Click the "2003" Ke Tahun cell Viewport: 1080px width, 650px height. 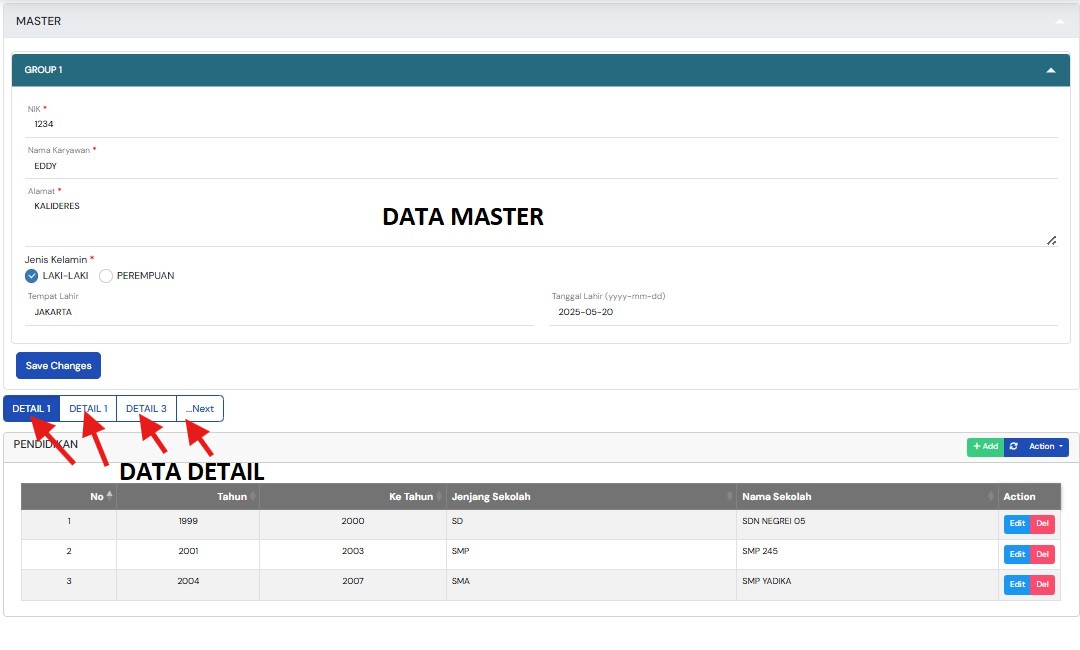[x=353, y=552]
